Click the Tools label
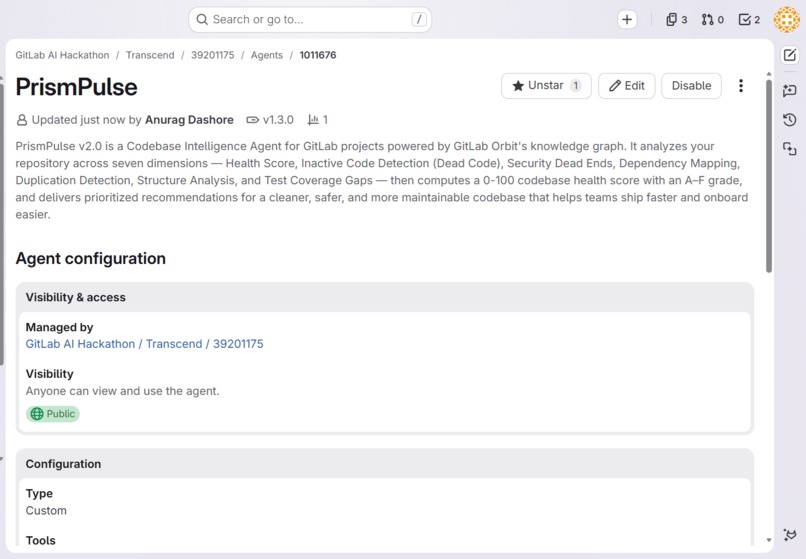The image size is (806, 559). tap(41, 540)
